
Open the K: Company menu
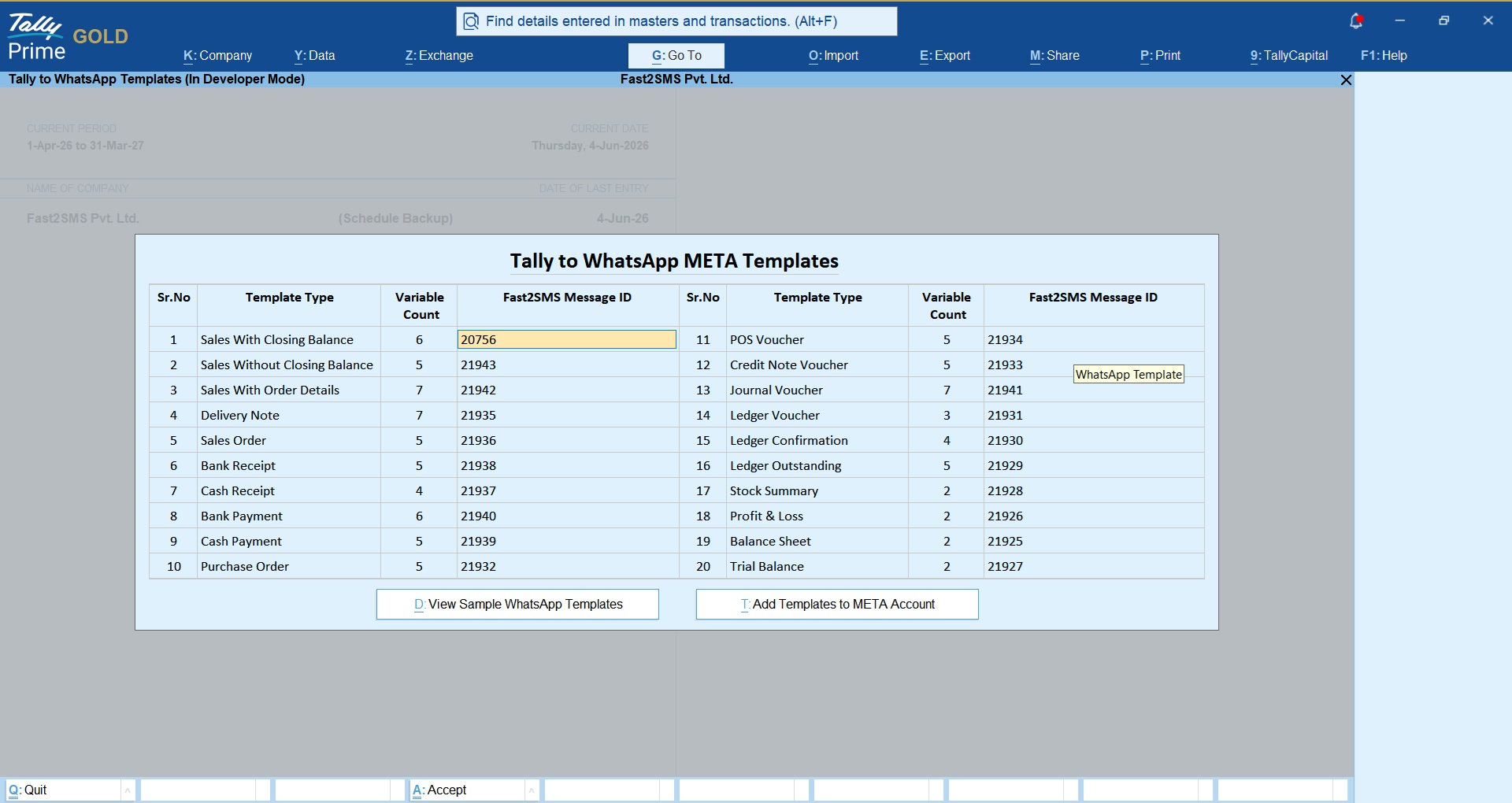(217, 55)
